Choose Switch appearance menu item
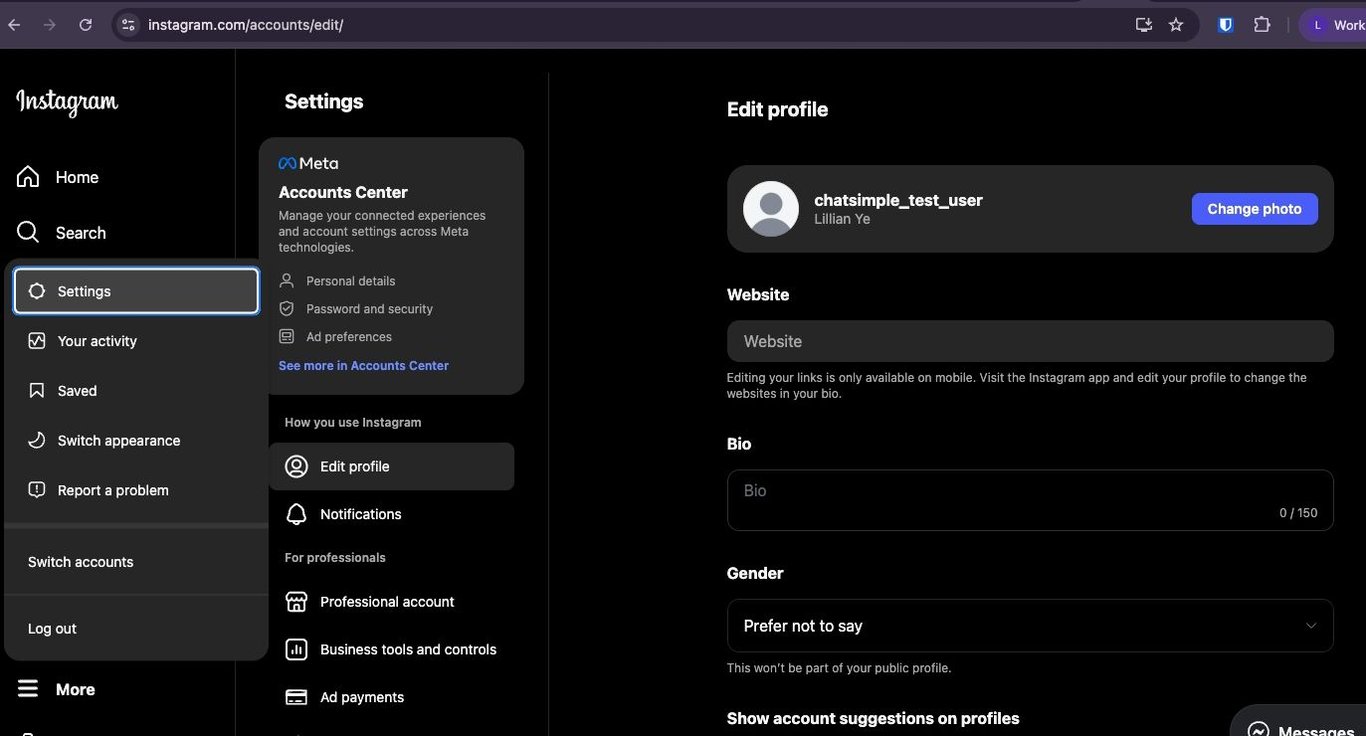Viewport: 1366px width, 736px height. point(118,441)
